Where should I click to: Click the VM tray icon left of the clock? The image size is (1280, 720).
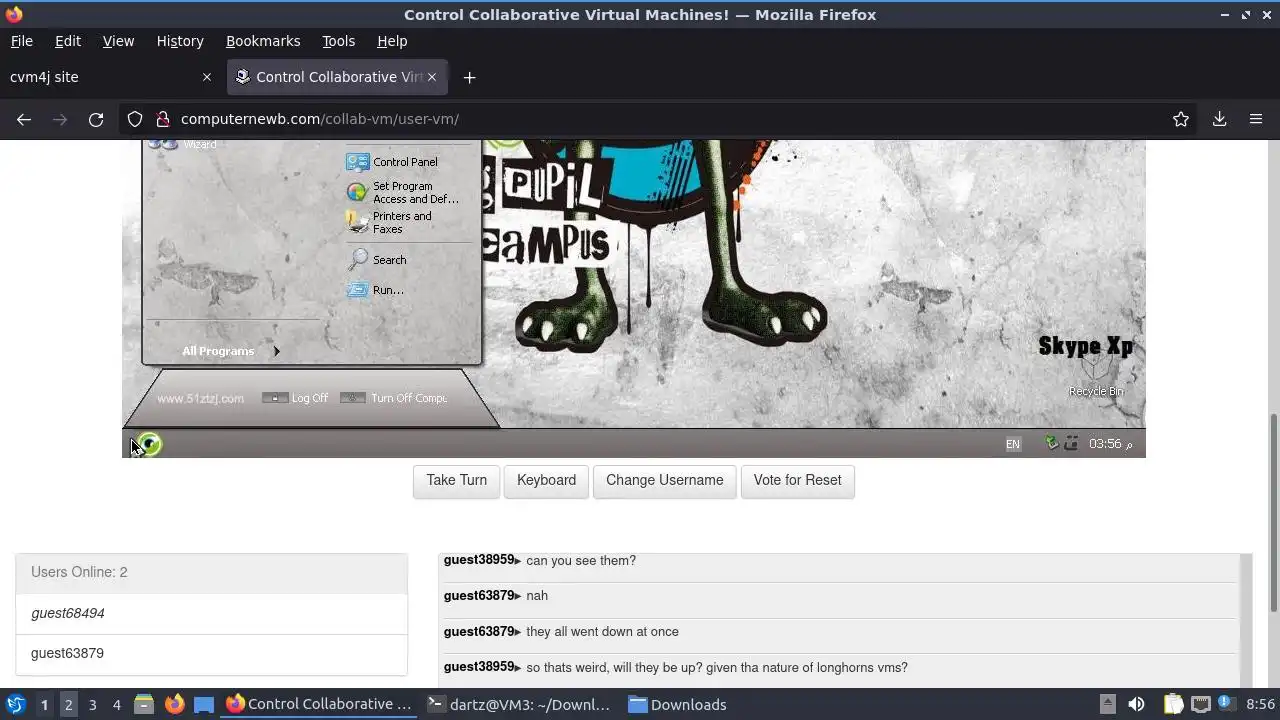[1071, 443]
